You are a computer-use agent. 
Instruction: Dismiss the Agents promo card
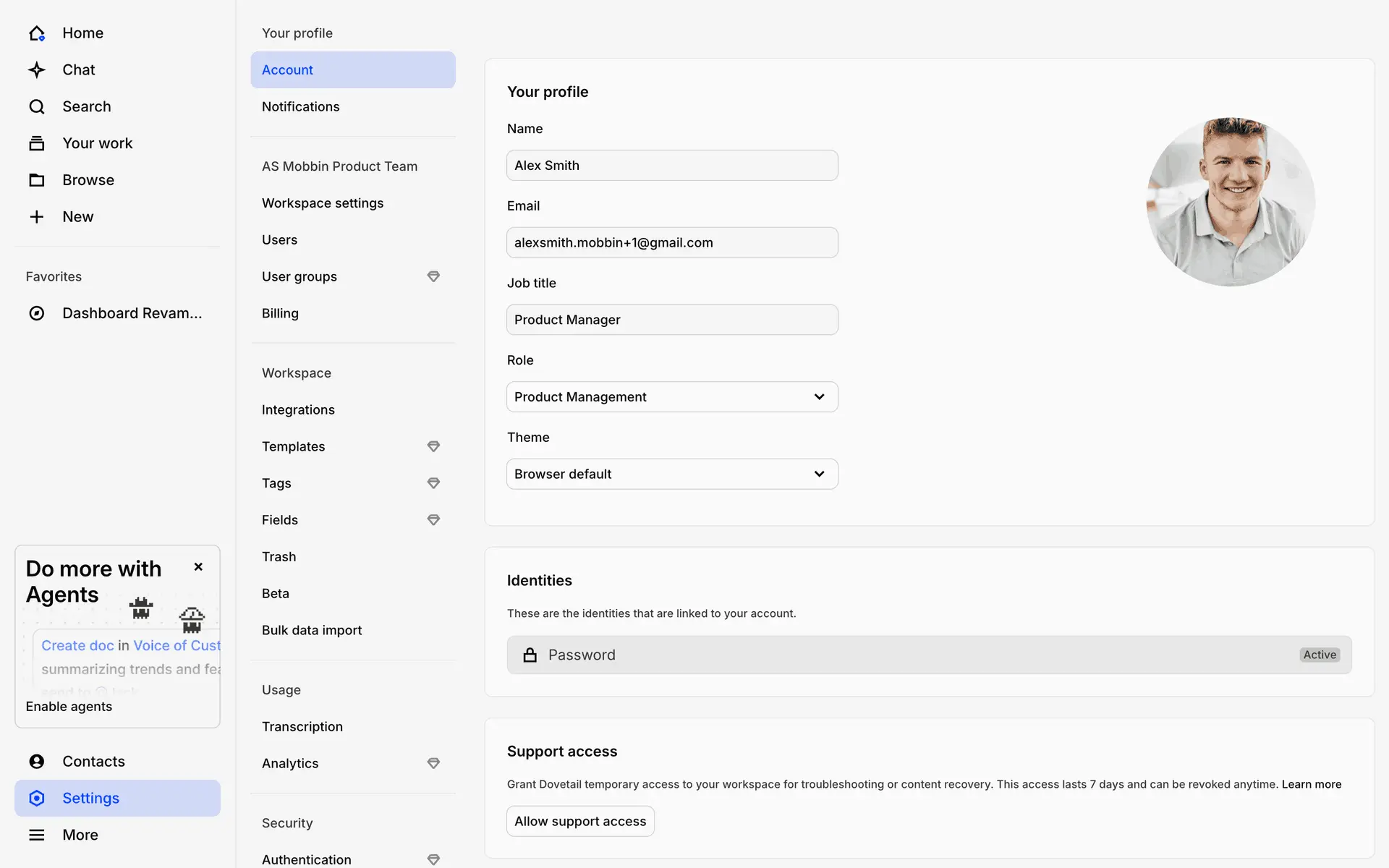(198, 567)
